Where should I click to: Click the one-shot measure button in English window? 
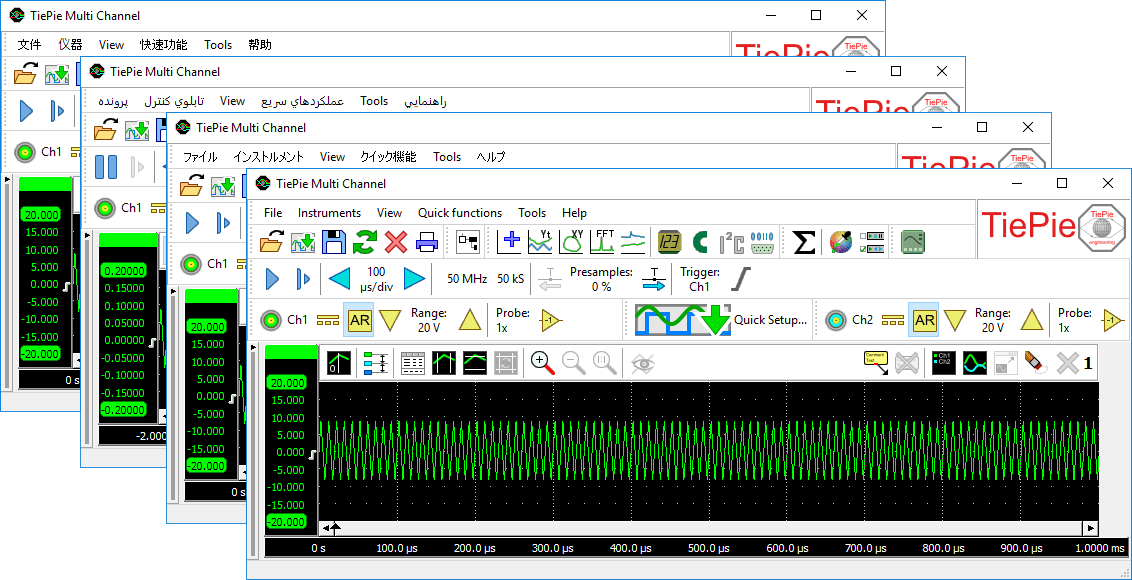[304, 279]
